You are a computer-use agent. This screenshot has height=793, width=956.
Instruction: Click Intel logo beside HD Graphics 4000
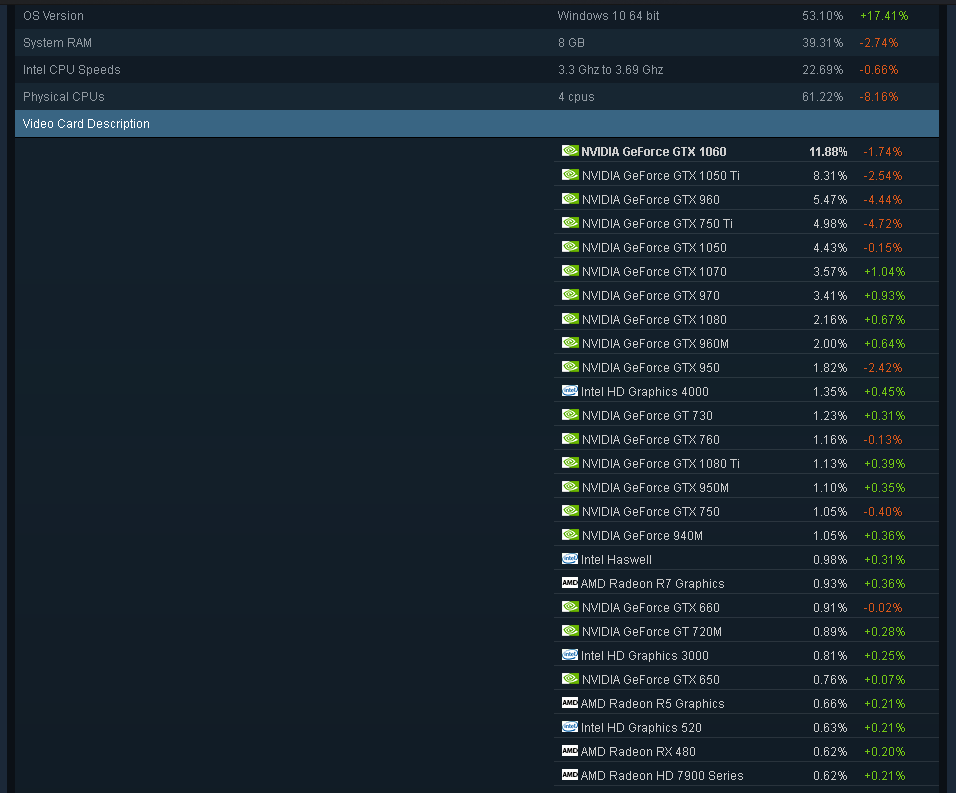569,391
